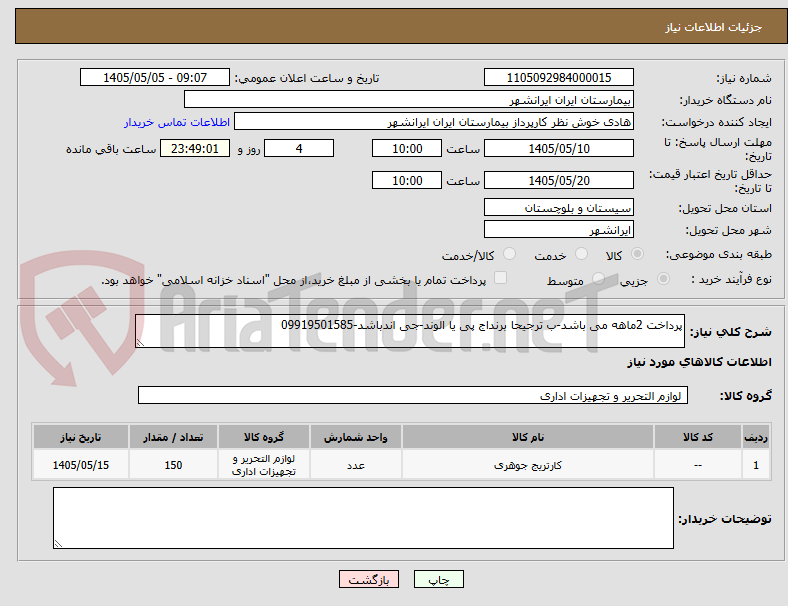The height and width of the screenshot is (606, 788).
Task: Open the اطلاعات تماس خریدار link
Action: tap(177, 122)
